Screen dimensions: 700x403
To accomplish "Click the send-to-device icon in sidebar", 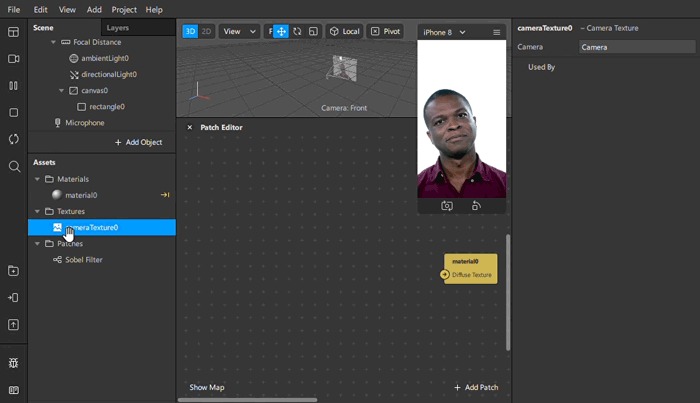I will click(13, 298).
